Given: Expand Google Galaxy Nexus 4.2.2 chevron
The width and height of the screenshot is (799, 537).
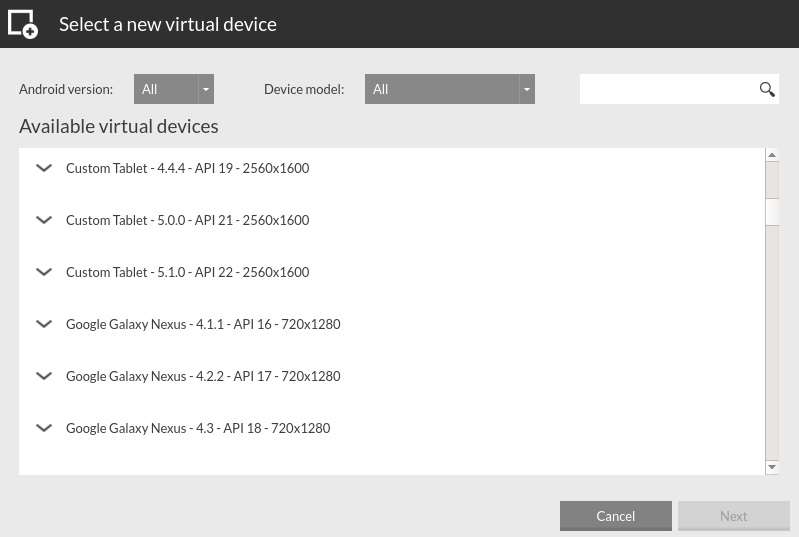Looking at the screenshot, I should (44, 376).
